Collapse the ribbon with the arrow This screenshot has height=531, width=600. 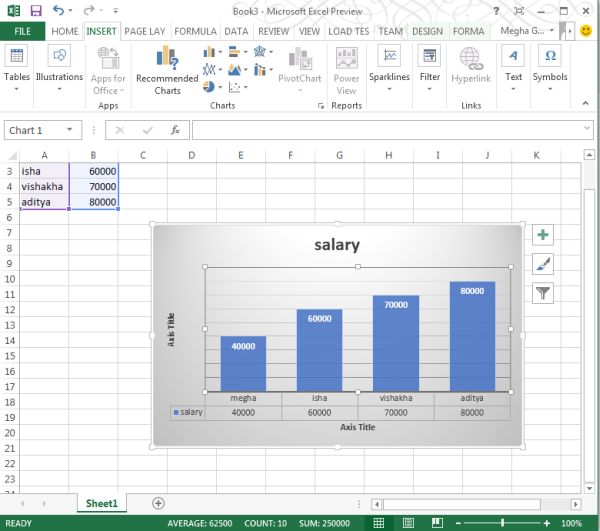[585, 103]
